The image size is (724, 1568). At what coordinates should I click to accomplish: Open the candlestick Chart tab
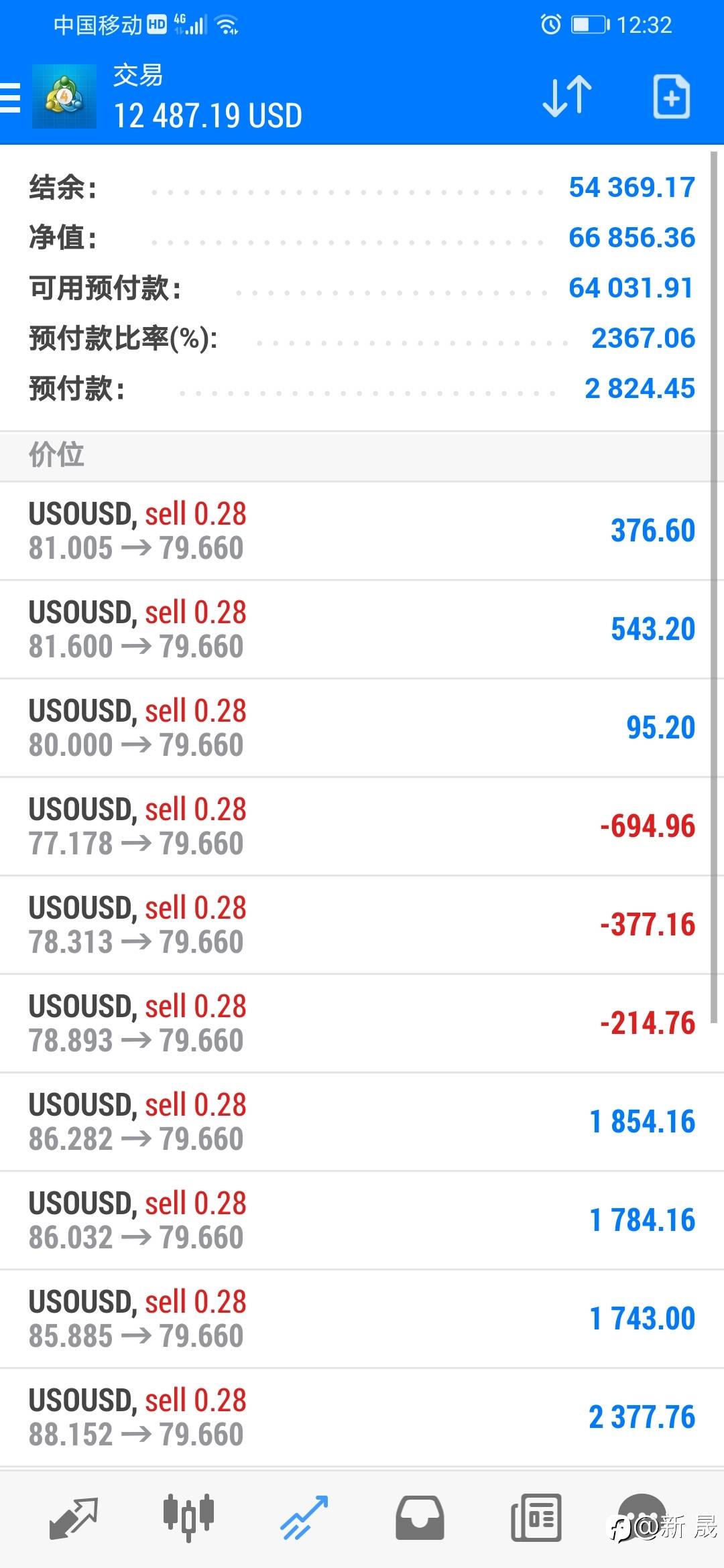188,1516
